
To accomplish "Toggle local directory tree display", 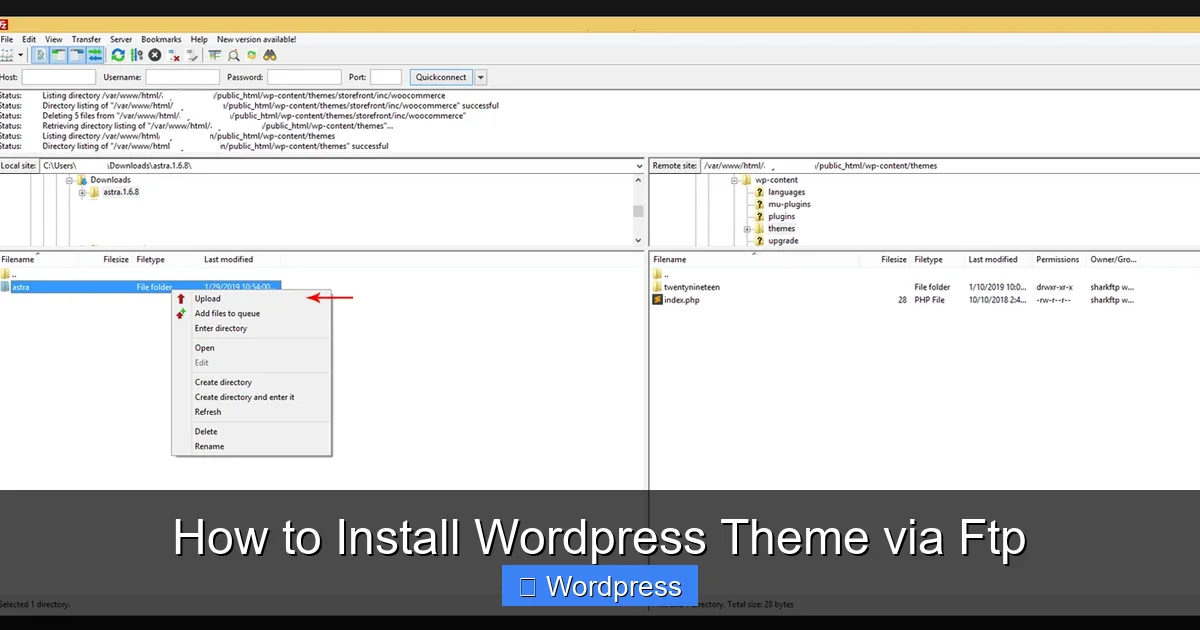I will pyautogui.click(x=59, y=55).
